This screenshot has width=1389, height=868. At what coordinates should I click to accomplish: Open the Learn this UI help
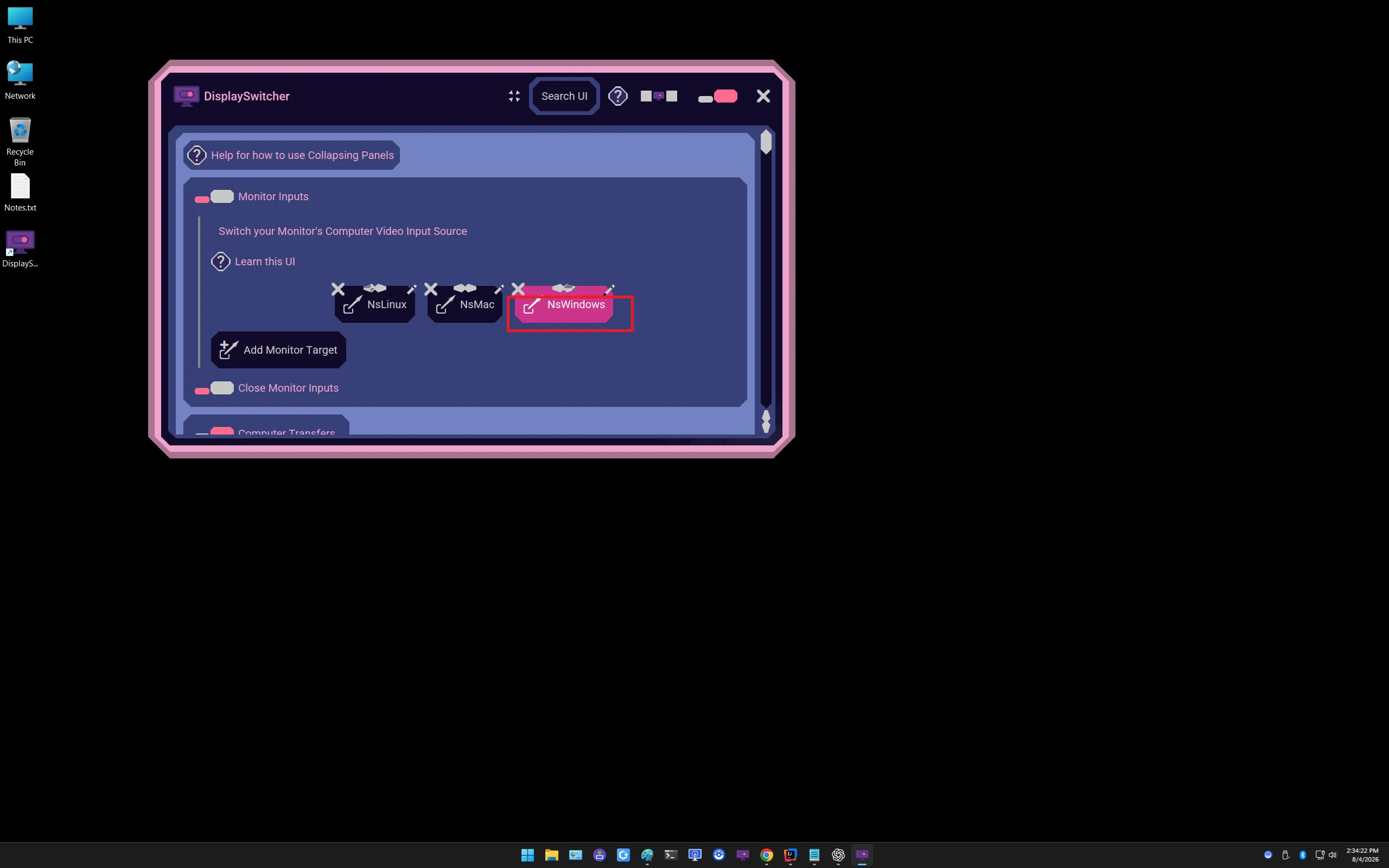tap(253, 262)
